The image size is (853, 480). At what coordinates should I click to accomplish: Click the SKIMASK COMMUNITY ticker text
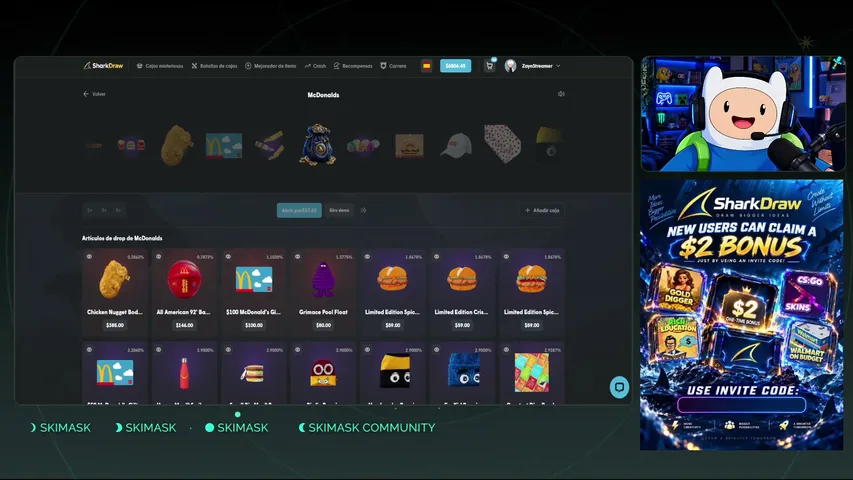coord(372,428)
